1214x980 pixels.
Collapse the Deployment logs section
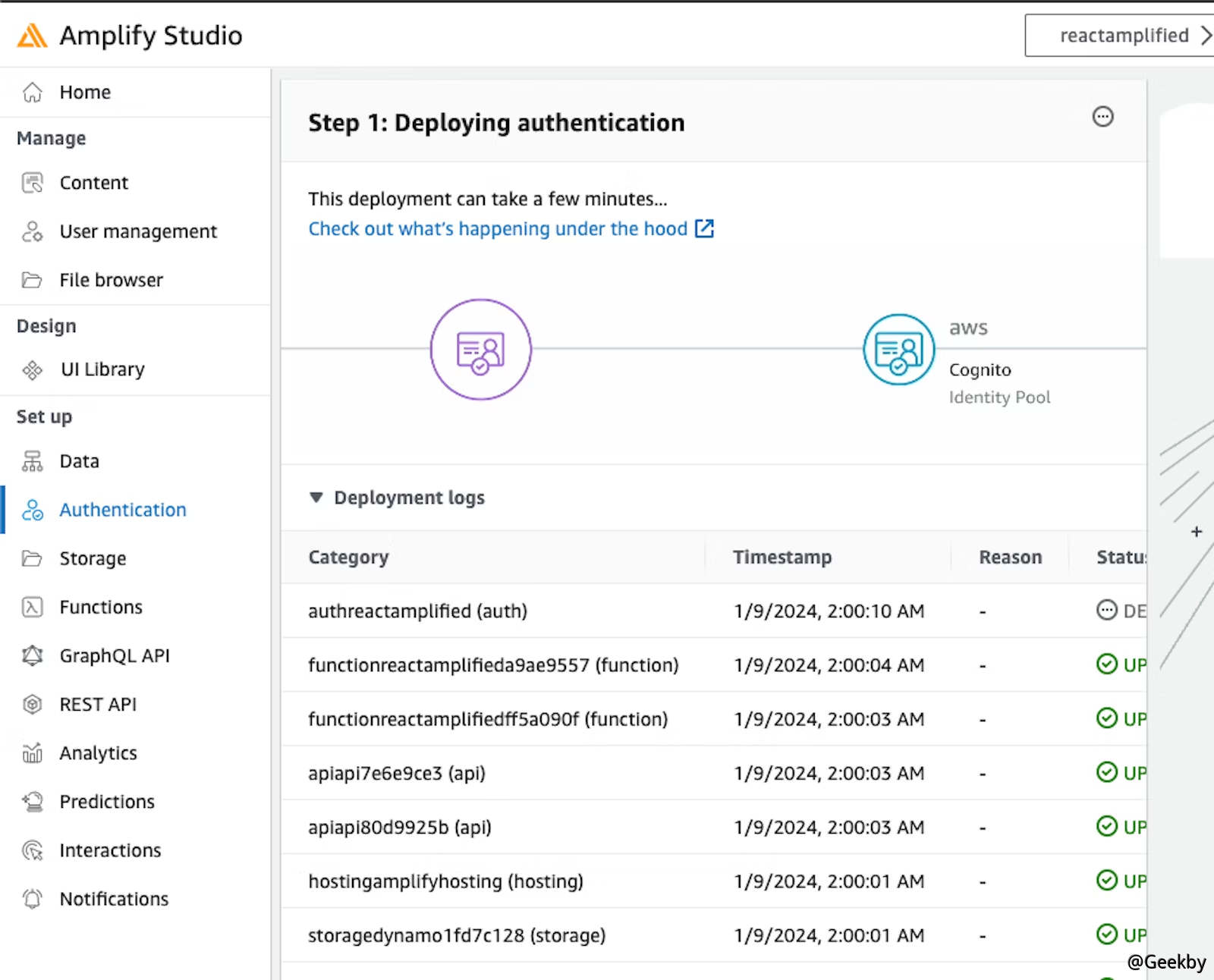(316, 498)
